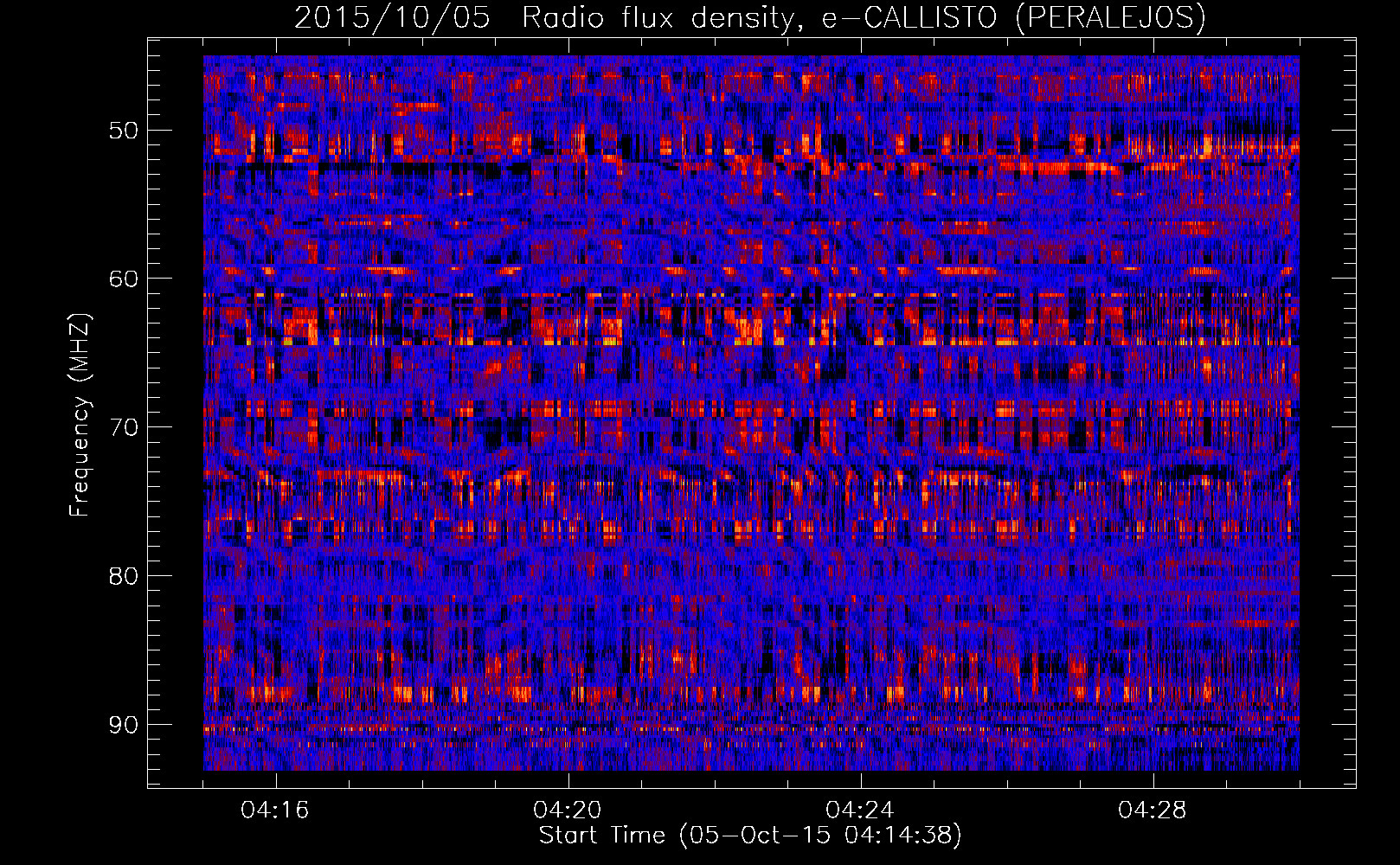
Task: Click the 04:28 time tick label
Action: [1153, 810]
